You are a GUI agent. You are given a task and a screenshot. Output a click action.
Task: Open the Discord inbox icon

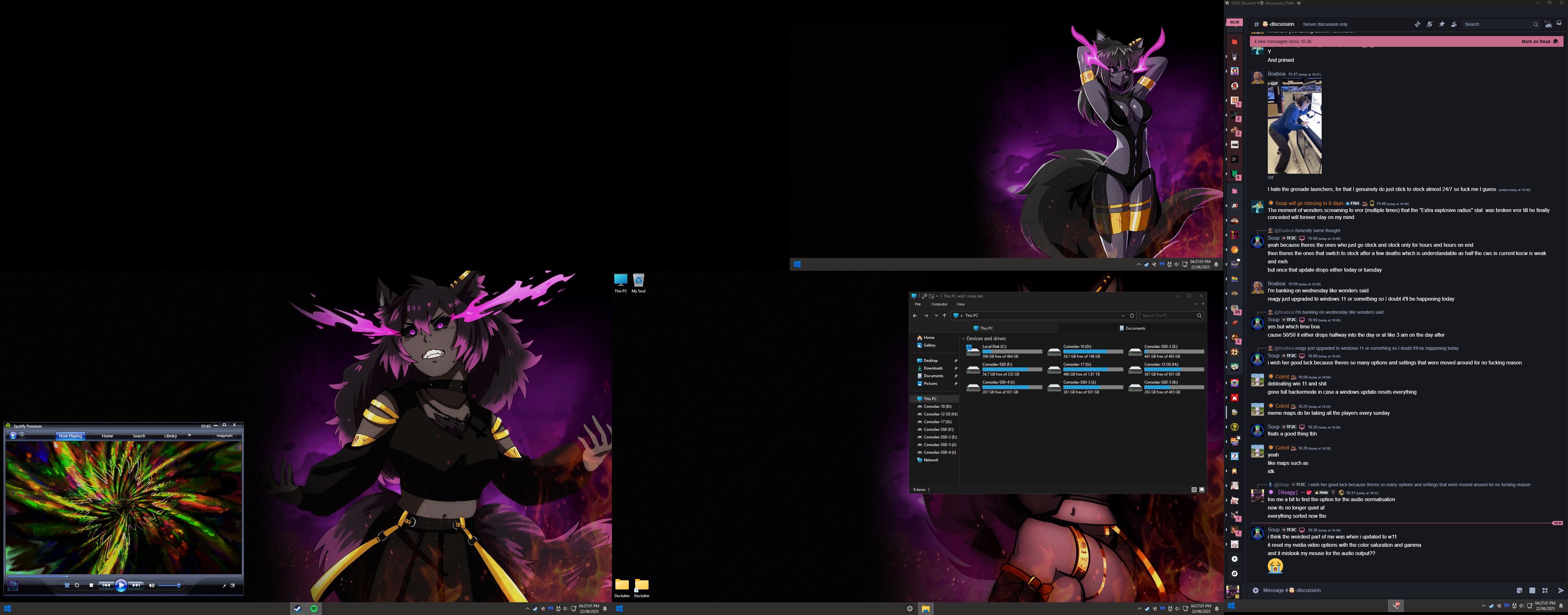1559,23
